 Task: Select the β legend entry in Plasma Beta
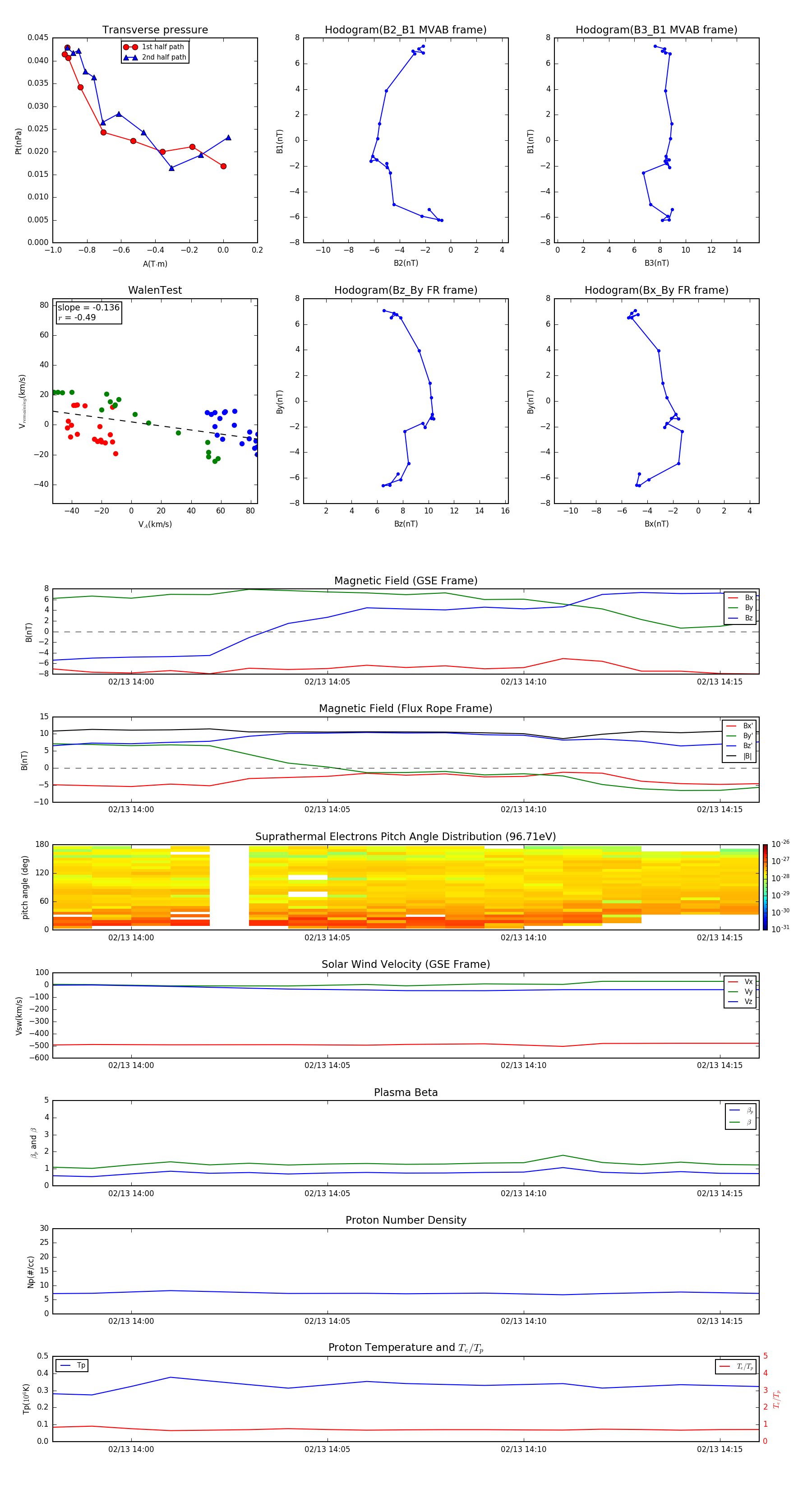741,1122
